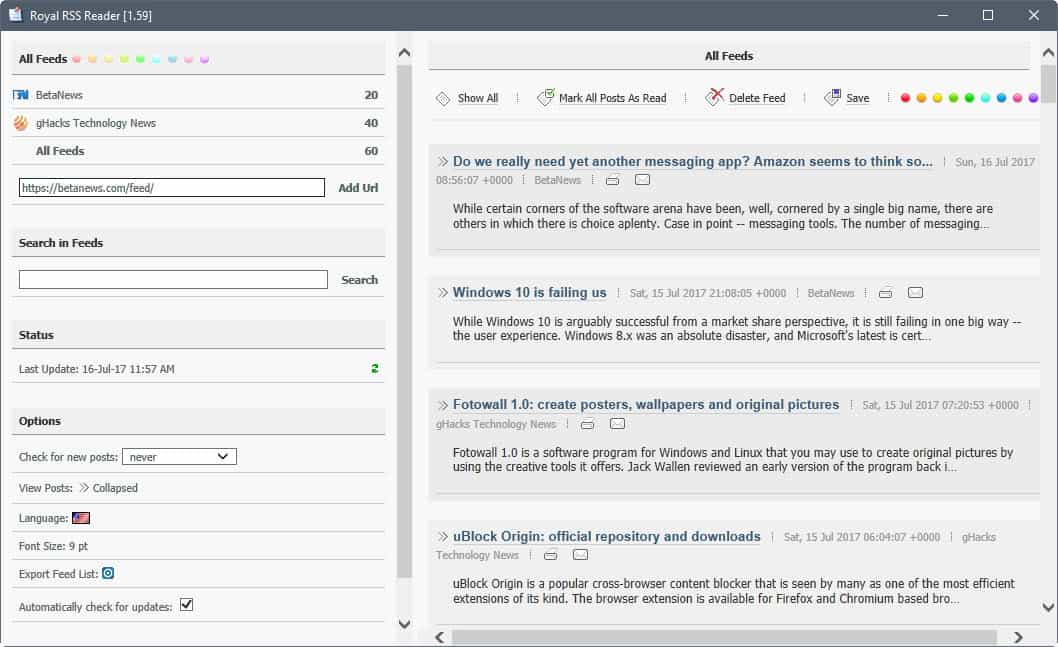Open the Check for new posts dropdown
Image resolution: width=1058 pixels, height=647 pixels.
pos(179,457)
